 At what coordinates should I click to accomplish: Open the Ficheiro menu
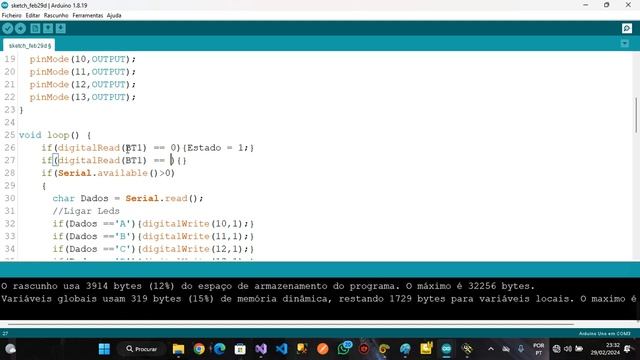(x=11, y=16)
